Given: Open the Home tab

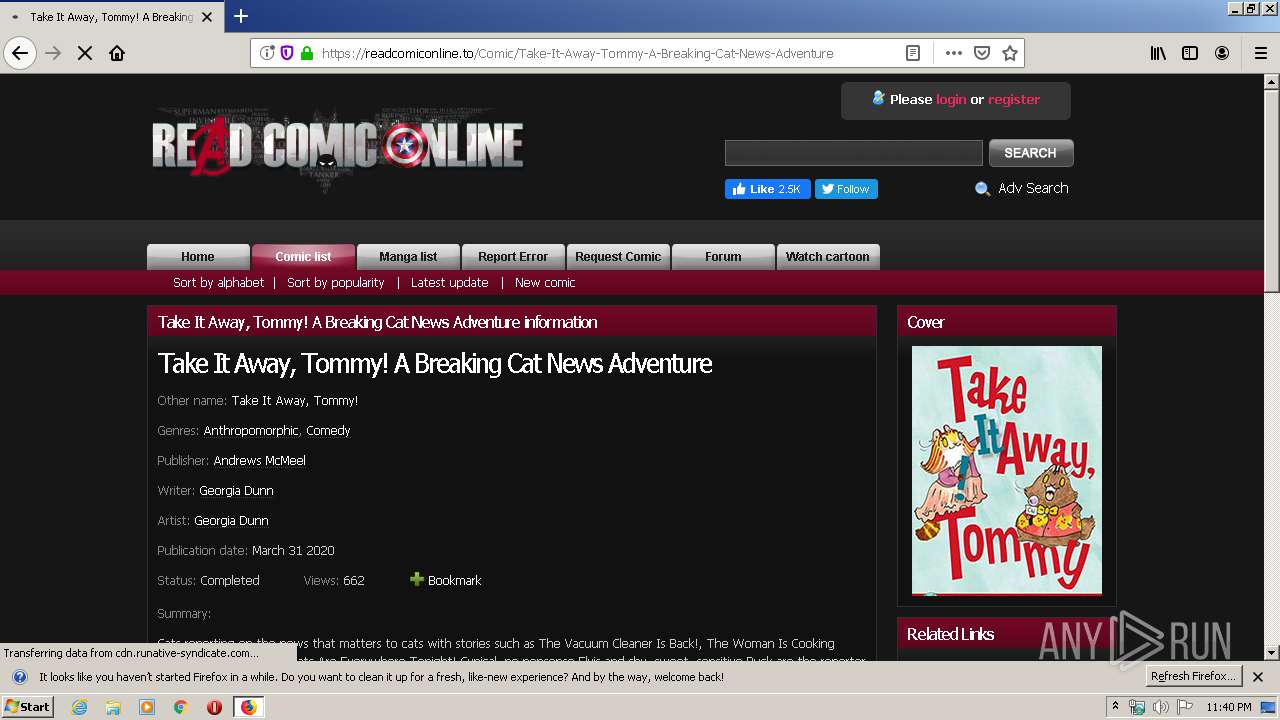Looking at the screenshot, I should [x=198, y=257].
